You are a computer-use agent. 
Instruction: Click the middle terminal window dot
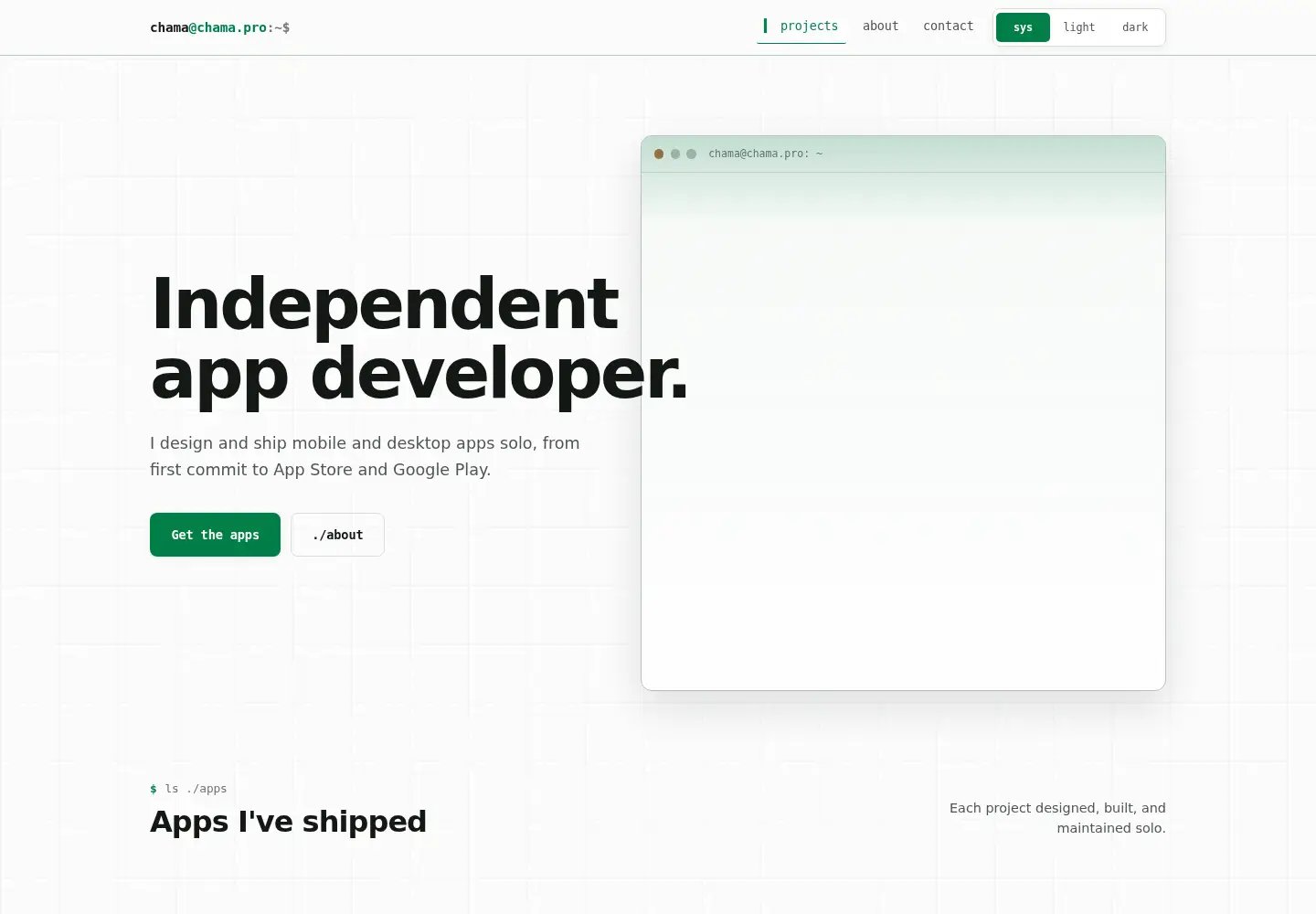(x=675, y=154)
